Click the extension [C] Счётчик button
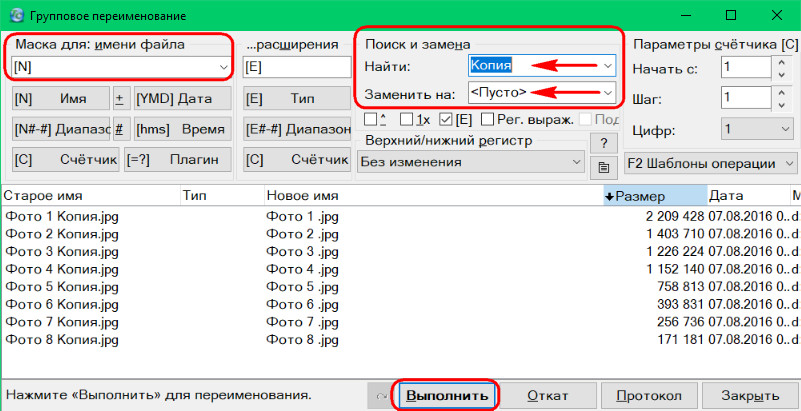Screen dimensions: 801x411 (x=297, y=160)
